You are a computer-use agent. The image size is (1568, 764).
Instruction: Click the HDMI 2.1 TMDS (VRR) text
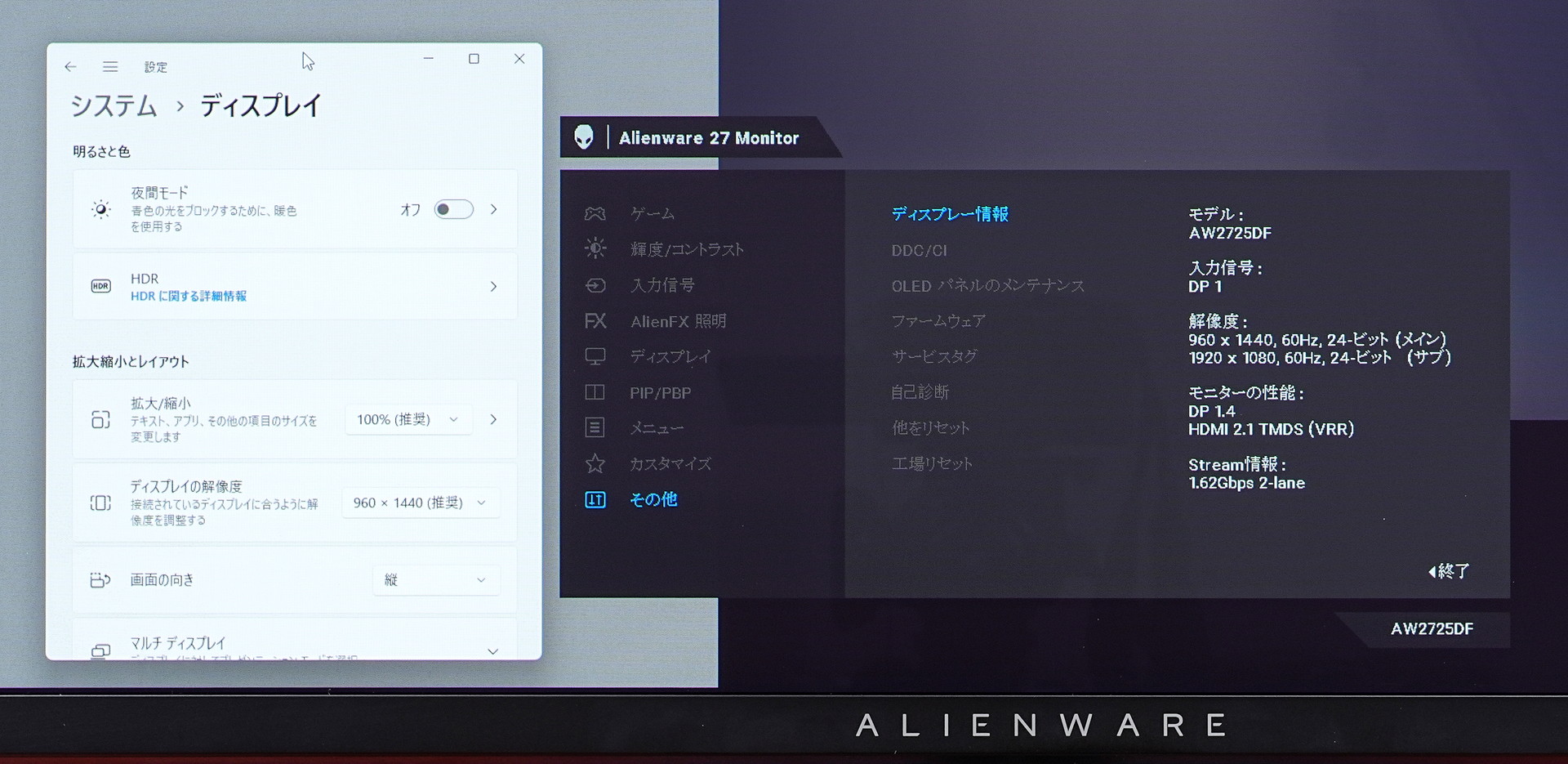(1271, 429)
